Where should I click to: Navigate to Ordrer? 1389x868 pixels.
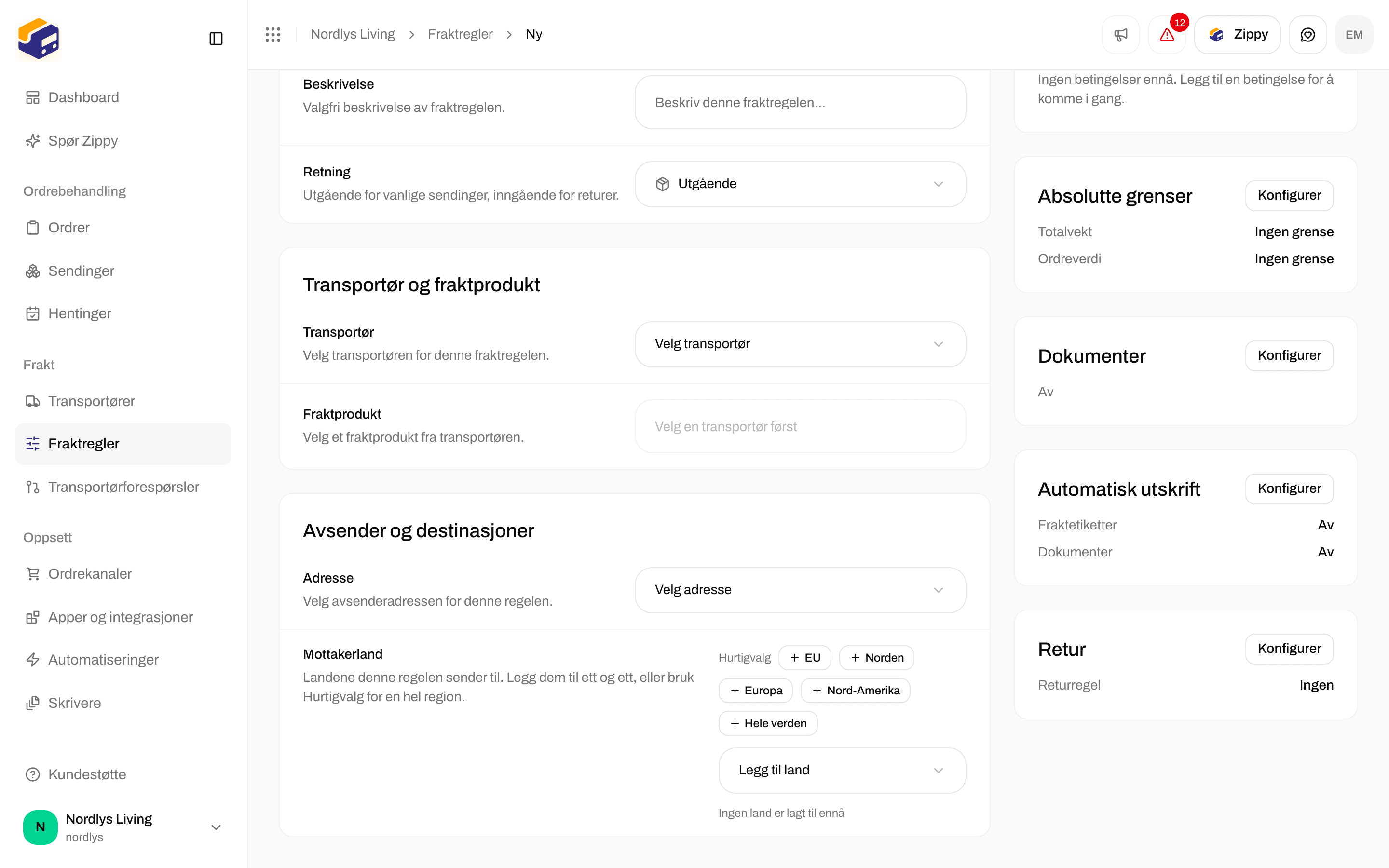[x=123, y=228]
